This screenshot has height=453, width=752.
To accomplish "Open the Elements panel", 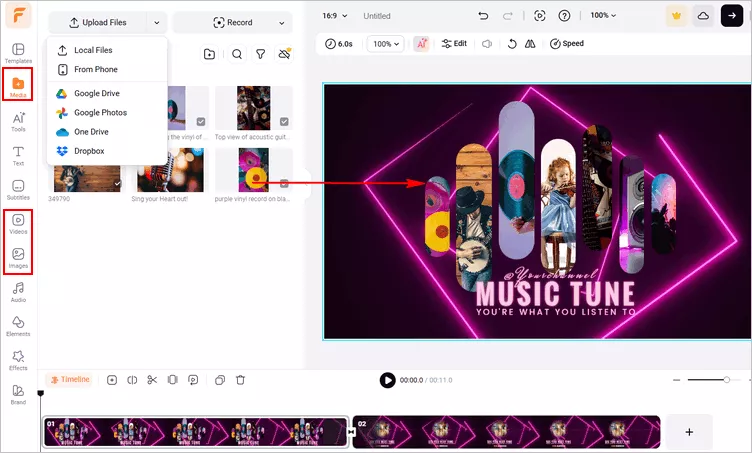I will point(18,325).
